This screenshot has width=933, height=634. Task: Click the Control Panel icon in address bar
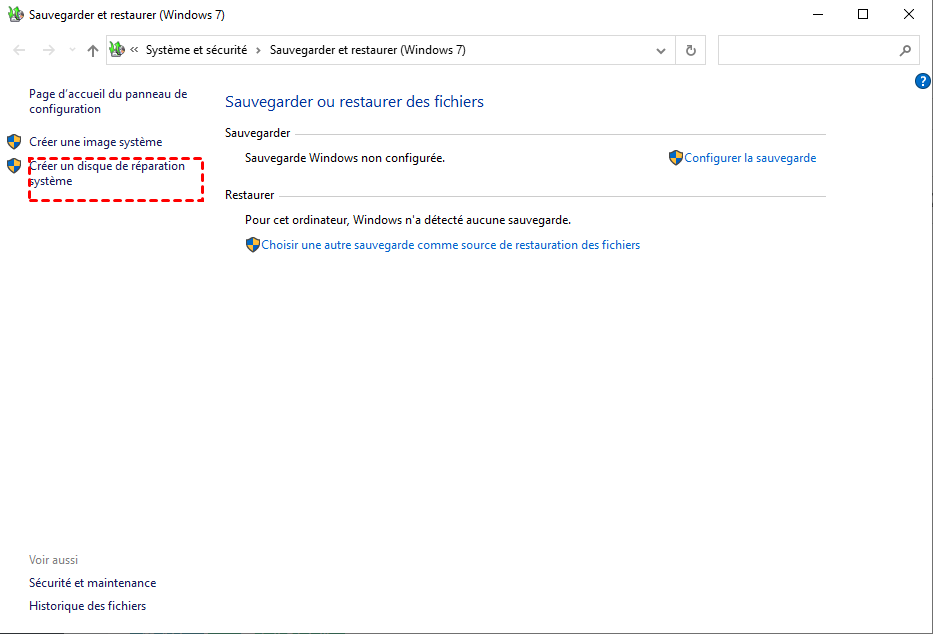point(117,49)
